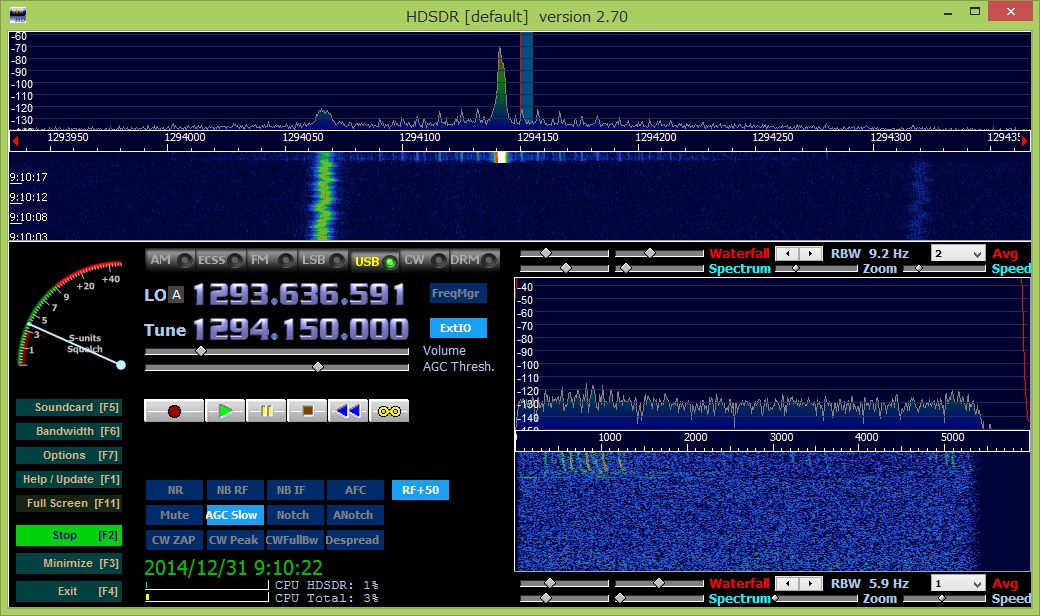The height and width of the screenshot is (616, 1040).
Task: Toggle NB RF noise blanker
Action: coord(235,490)
